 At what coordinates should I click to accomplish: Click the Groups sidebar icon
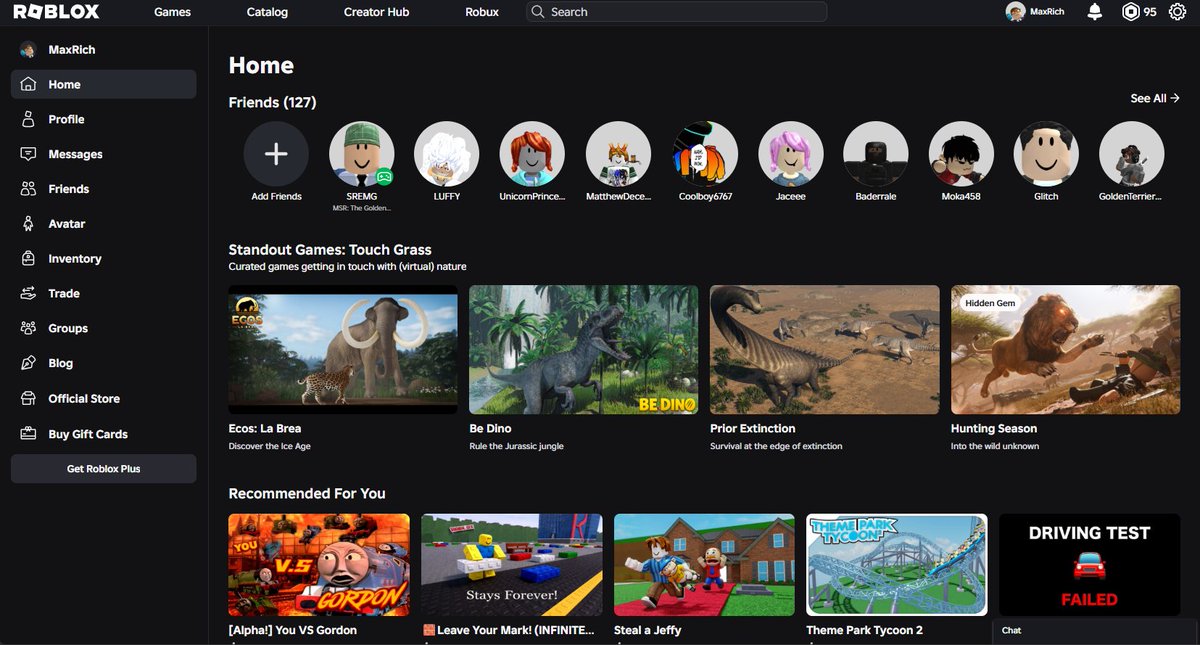point(28,328)
